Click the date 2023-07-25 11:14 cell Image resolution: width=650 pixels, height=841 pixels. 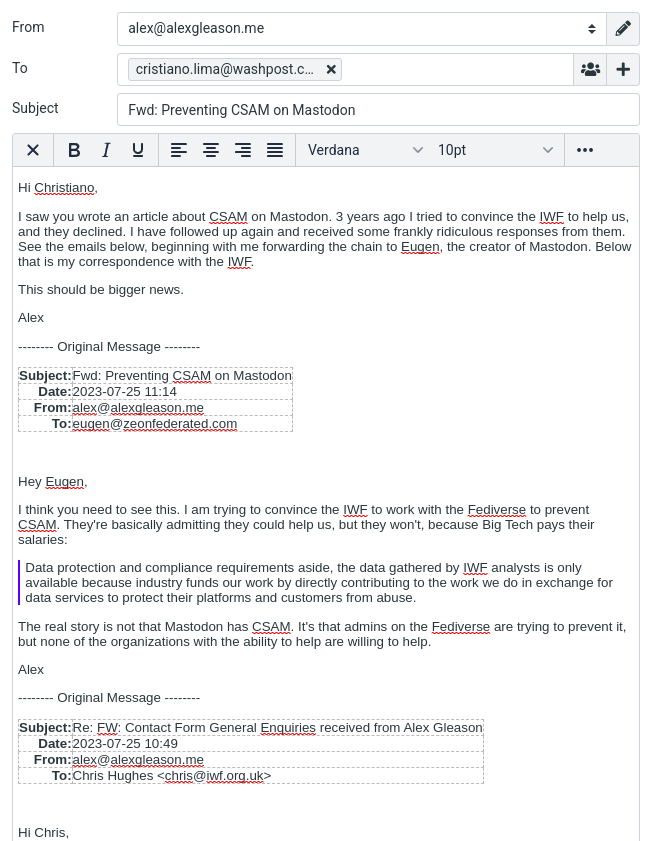pos(182,392)
